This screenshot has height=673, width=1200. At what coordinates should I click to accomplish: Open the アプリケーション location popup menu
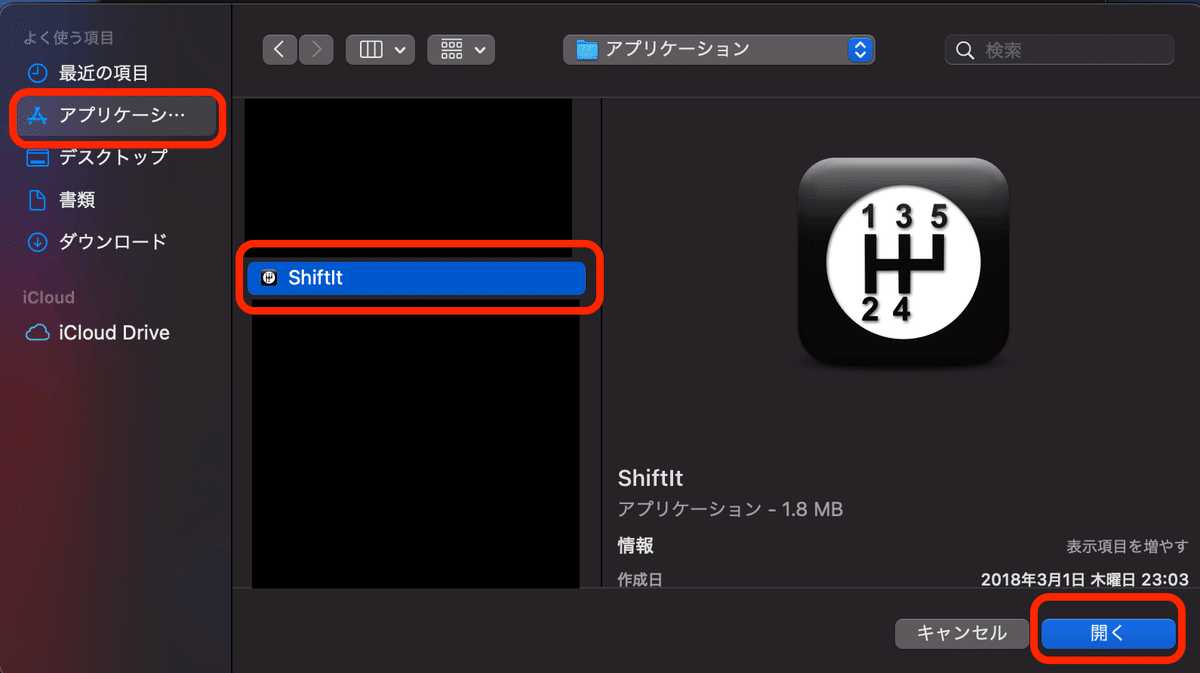coord(719,50)
